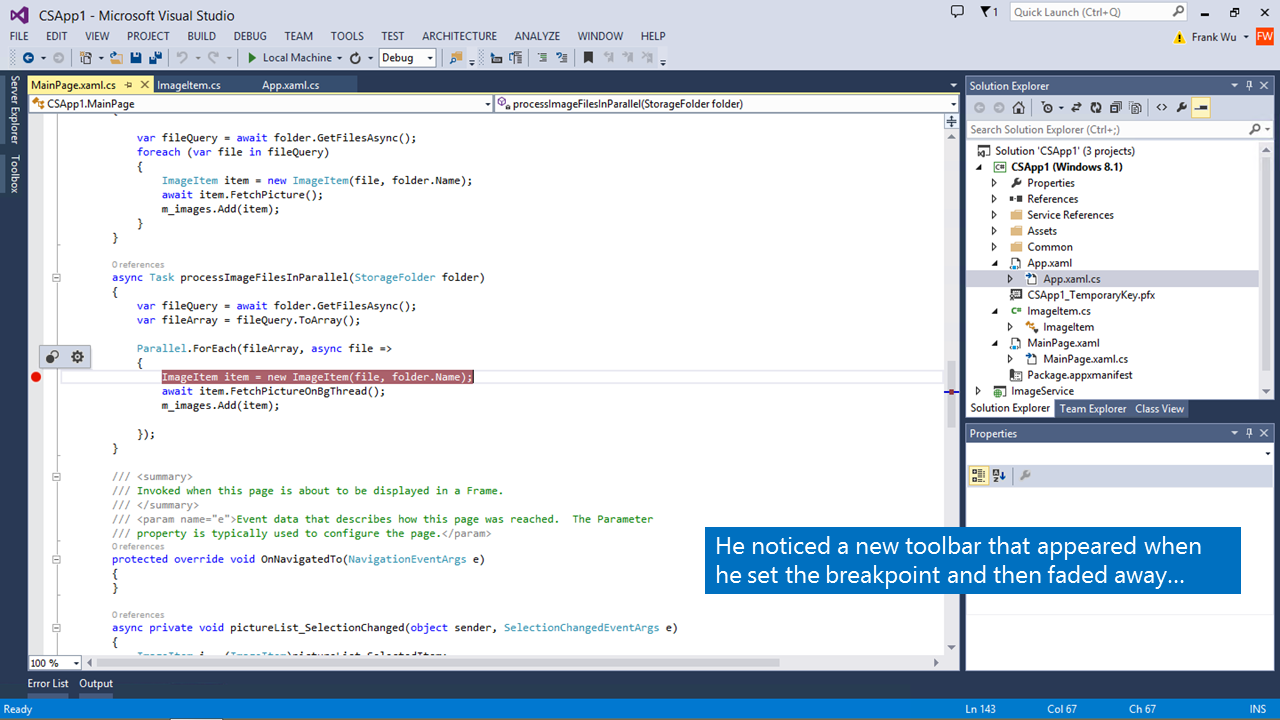The image size is (1280, 720).
Task: Click Collapse All icon in Solution Explorer
Action: [x=1115, y=108]
